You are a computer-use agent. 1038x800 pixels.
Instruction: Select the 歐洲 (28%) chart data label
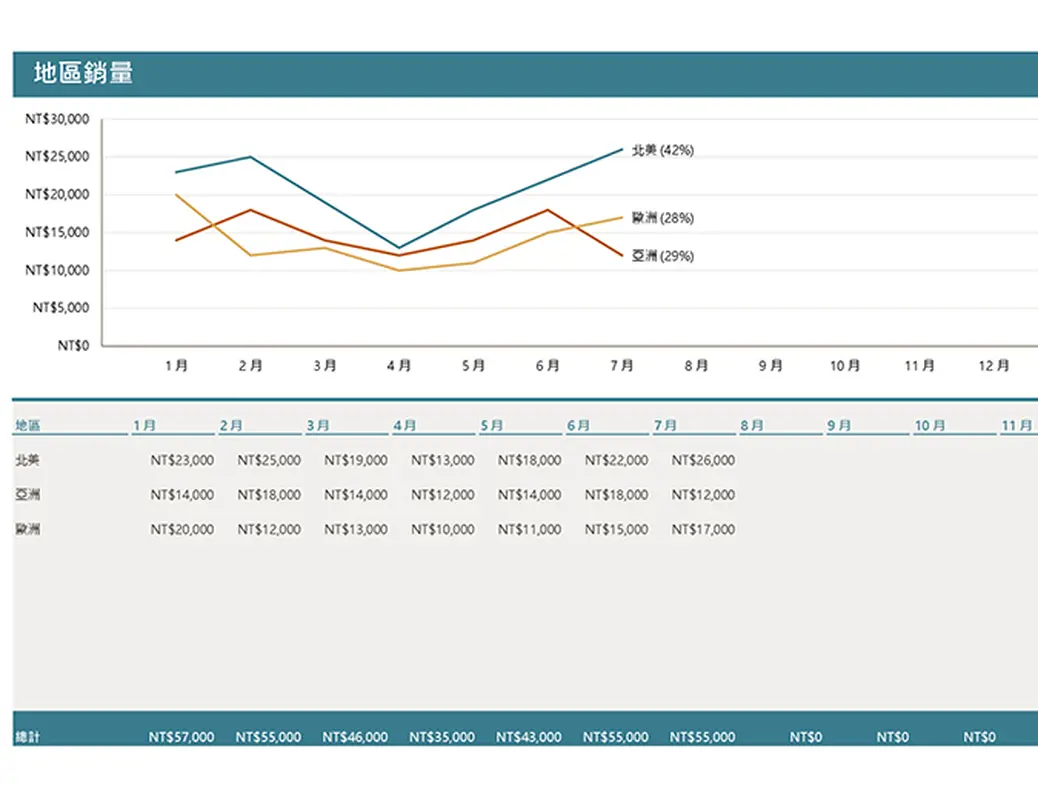click(x=662, y=218)
